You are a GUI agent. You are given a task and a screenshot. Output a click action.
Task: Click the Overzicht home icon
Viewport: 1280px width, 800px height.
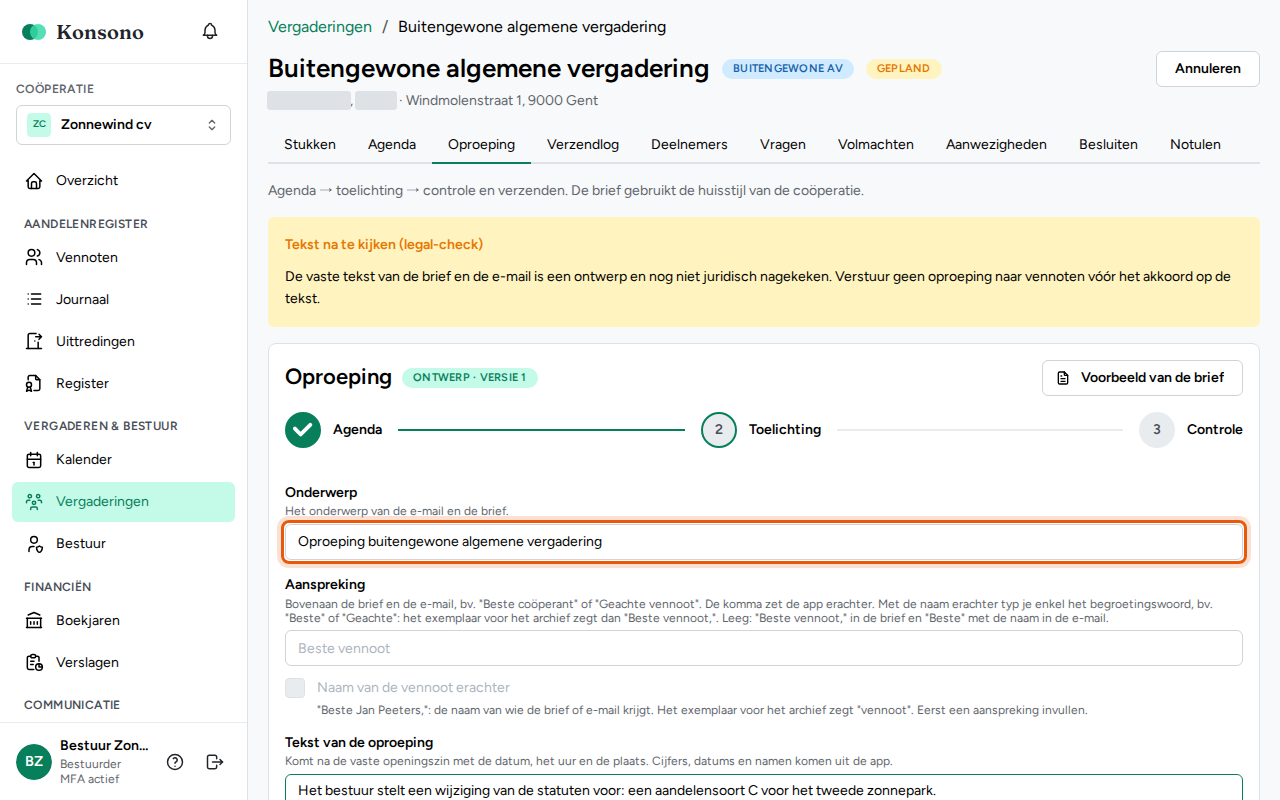pos(34,181)
